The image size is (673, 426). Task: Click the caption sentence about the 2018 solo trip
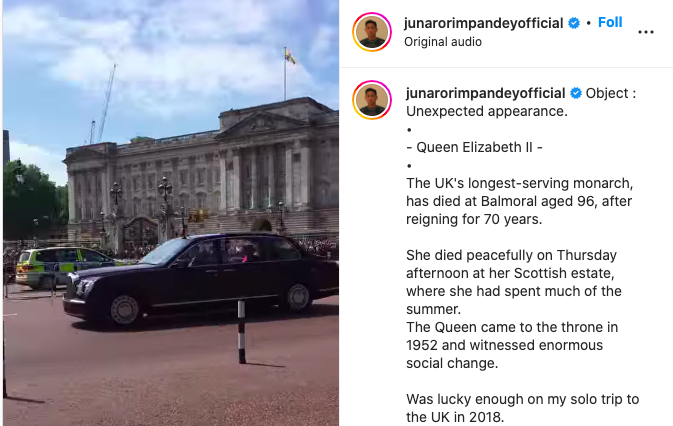(x=522, y=408)
